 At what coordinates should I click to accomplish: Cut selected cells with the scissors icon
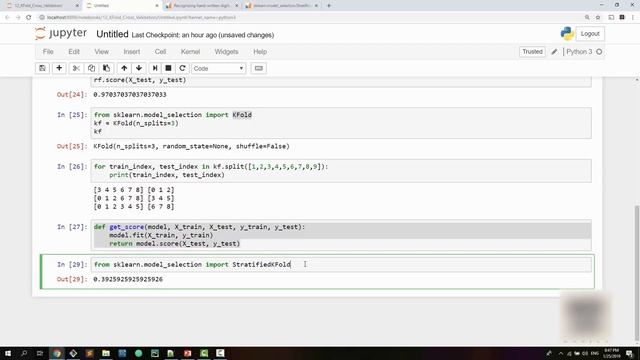point(76,68)
